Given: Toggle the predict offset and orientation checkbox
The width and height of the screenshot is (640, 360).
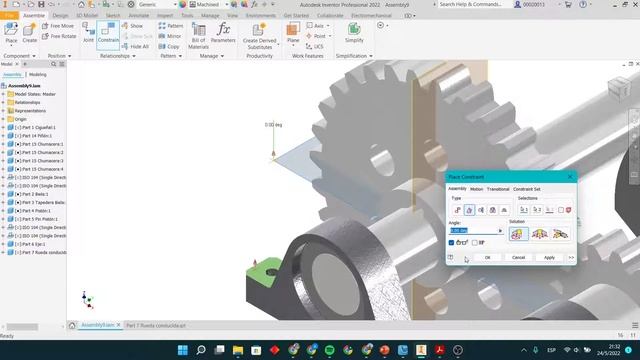Looking at the screenshot, I should 474,242.
